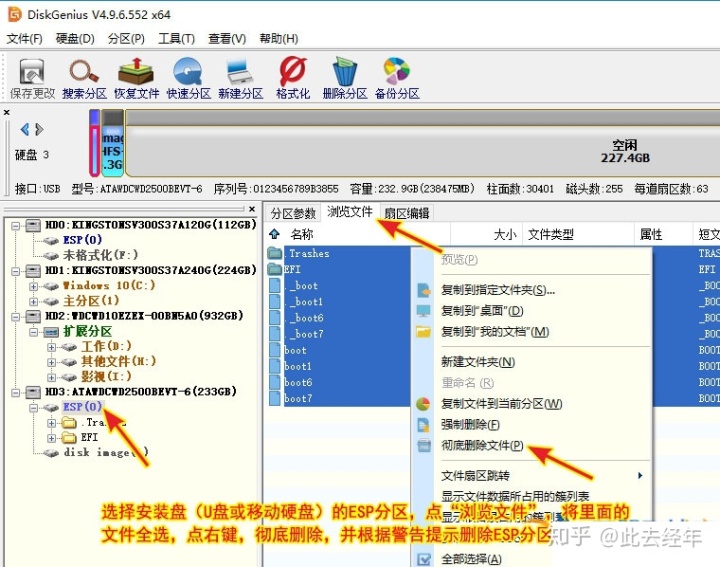
Task: Select 未格式化(F:) partition in tree
Action: point(100,255)
